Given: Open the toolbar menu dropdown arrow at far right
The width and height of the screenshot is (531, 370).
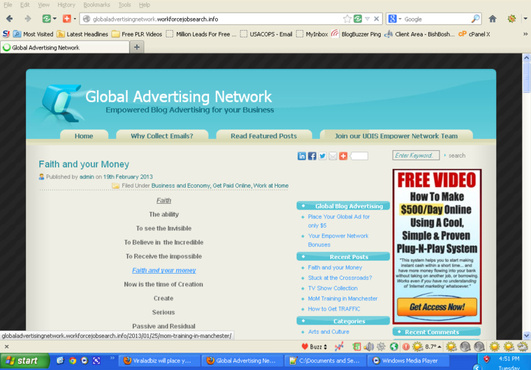Looking at the screenshot, I should pyautogui.click(x=525, y=19).
